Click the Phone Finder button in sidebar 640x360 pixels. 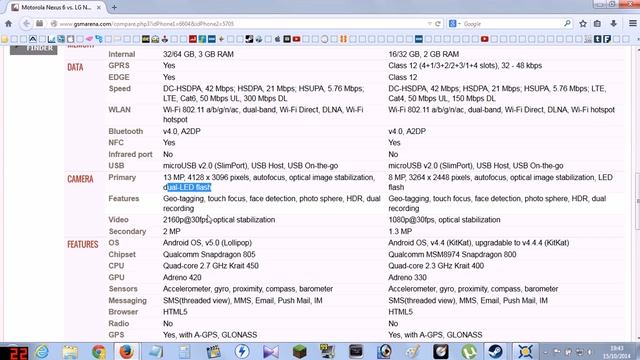(33, 49)
